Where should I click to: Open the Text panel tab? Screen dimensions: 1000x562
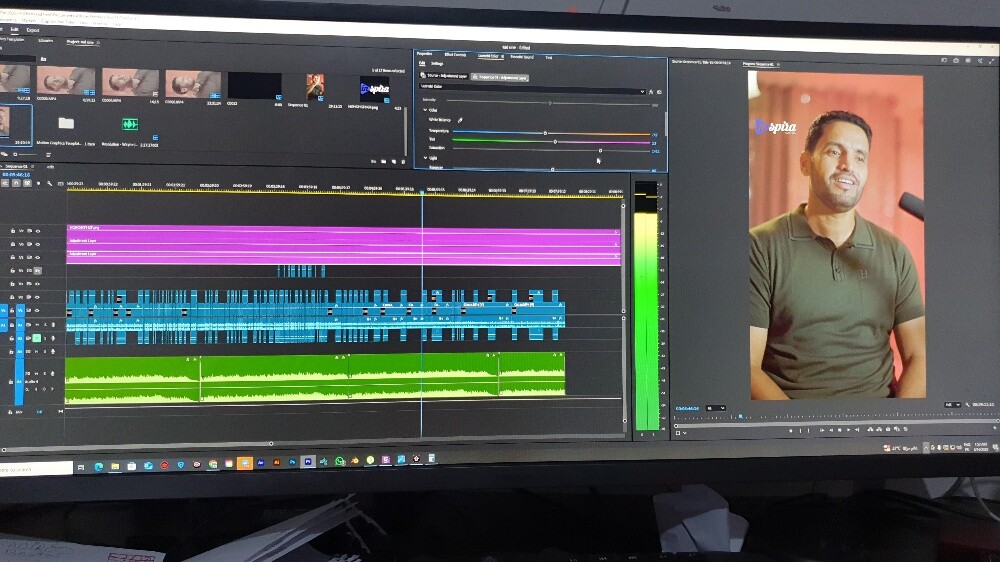pos(548,57)
